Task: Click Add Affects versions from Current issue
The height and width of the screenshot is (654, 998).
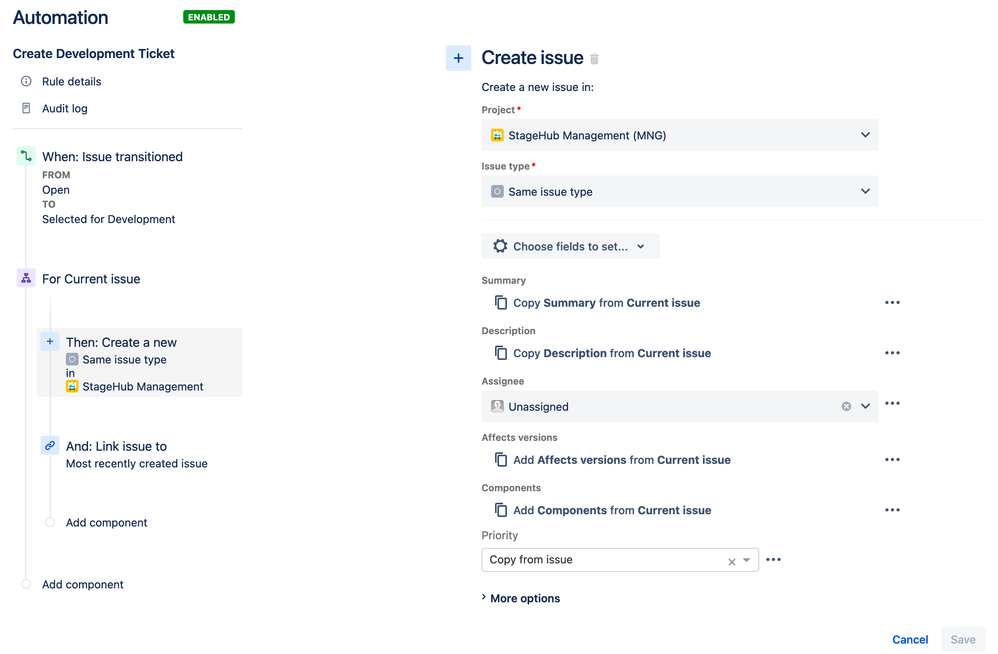Action: [x=622, y=460]
